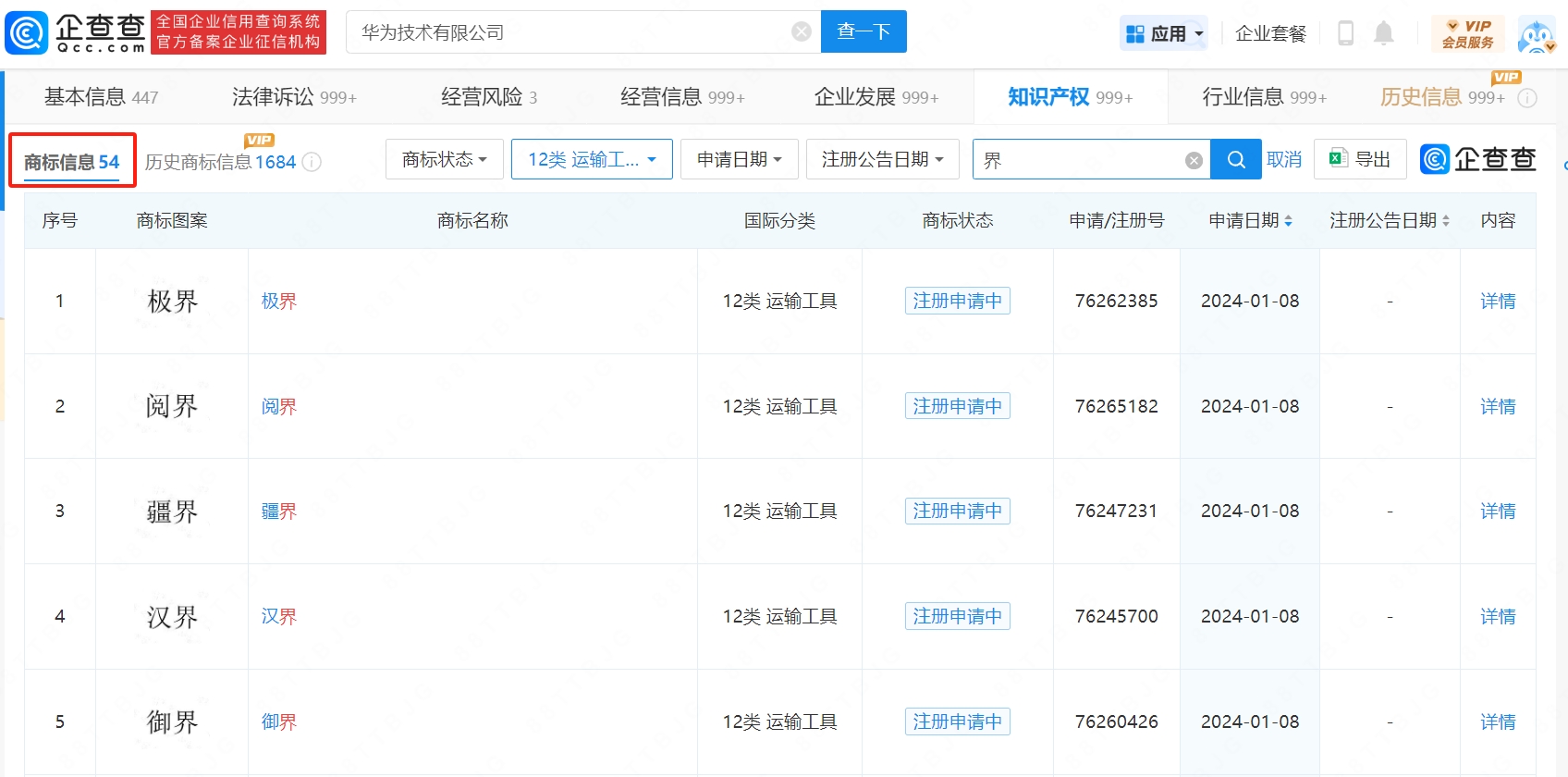This screenshot has width=1568, height=777.
Task: Open trademark name link 御界
Action: click(x=278, y=721)
